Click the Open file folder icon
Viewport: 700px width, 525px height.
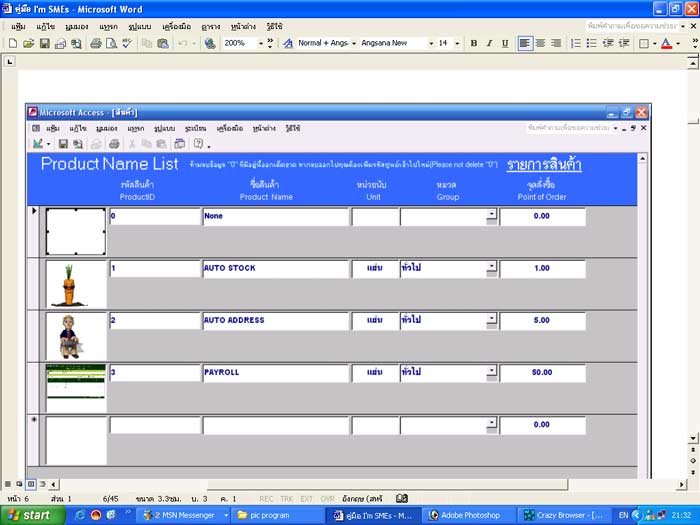click(28, 44)
